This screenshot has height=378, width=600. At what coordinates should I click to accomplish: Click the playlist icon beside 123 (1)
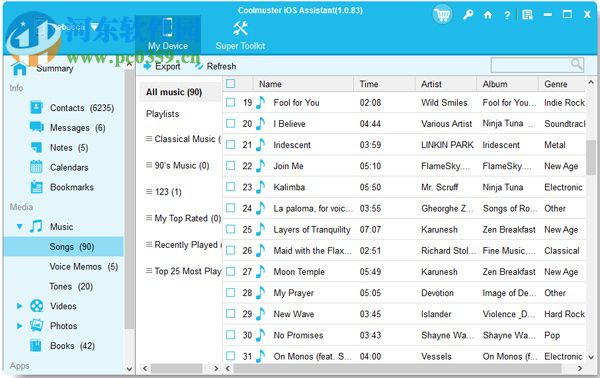[149, 191]
